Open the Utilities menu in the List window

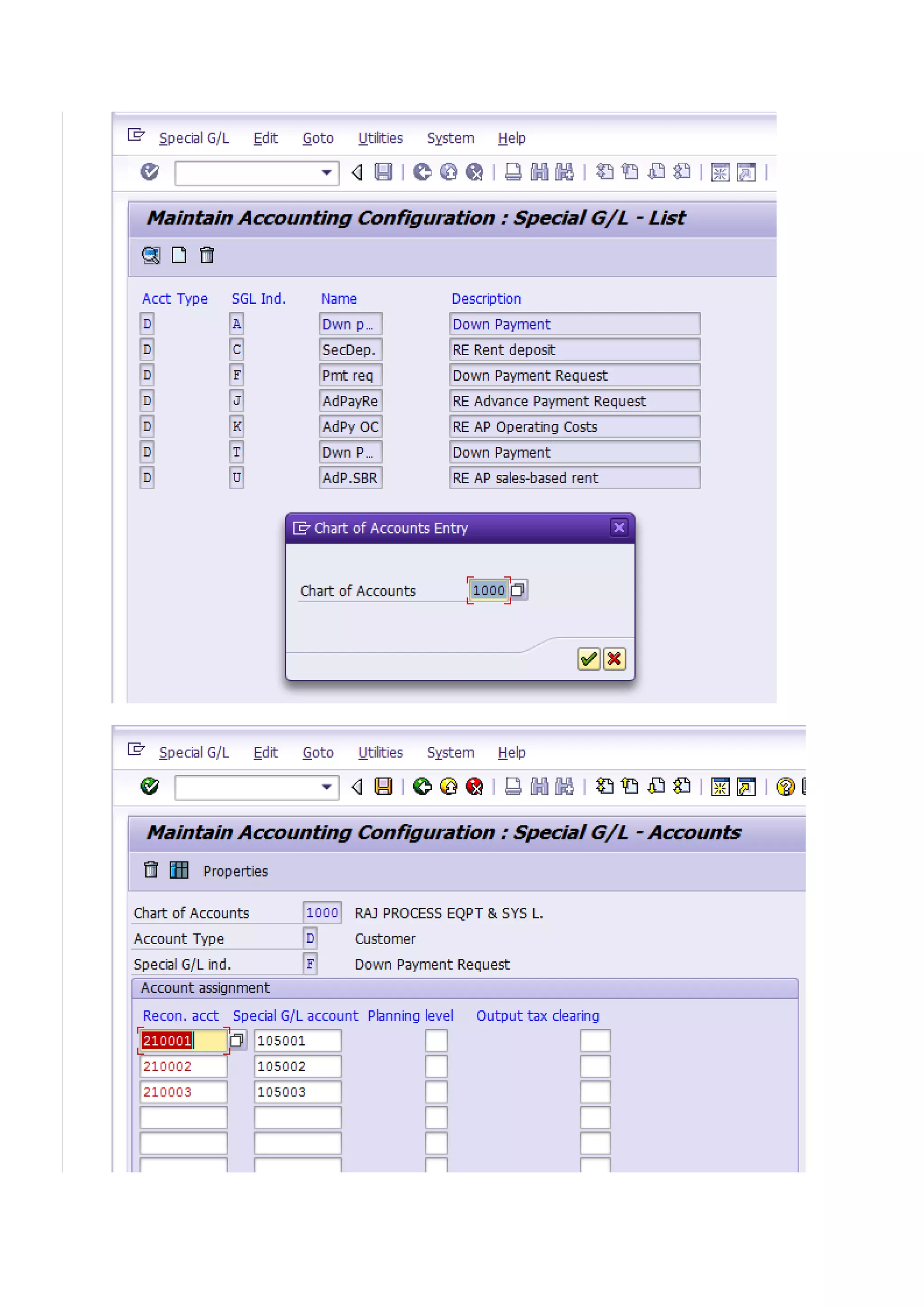(380, 139)
